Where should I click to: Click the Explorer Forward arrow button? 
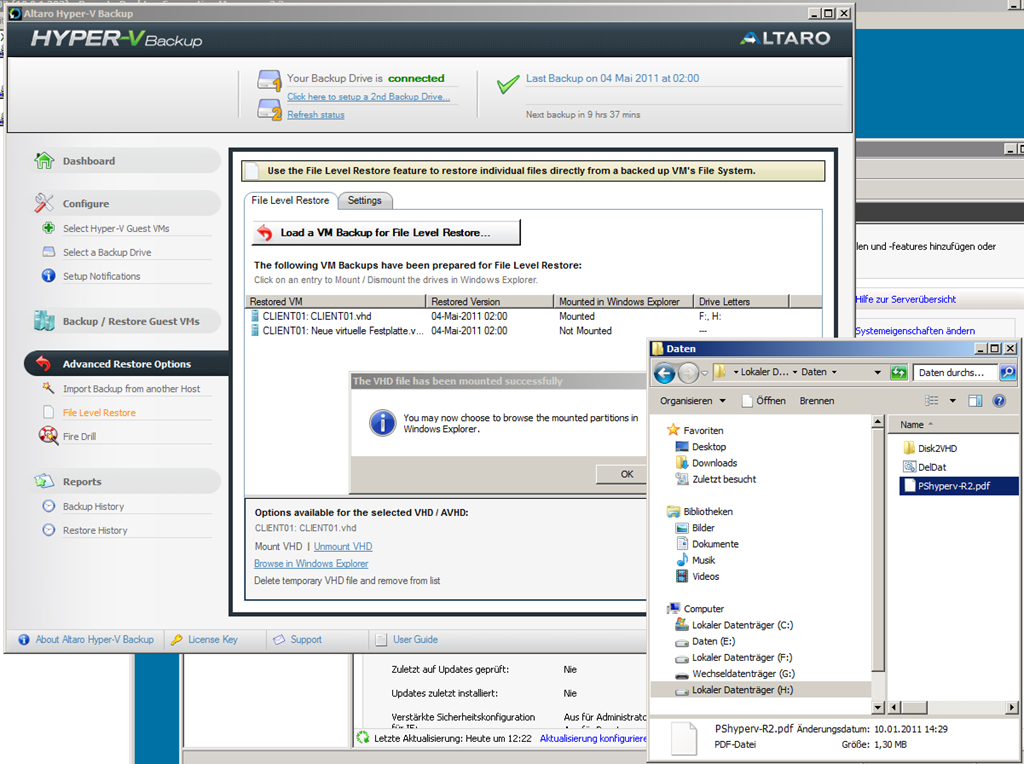pos(688,373)
